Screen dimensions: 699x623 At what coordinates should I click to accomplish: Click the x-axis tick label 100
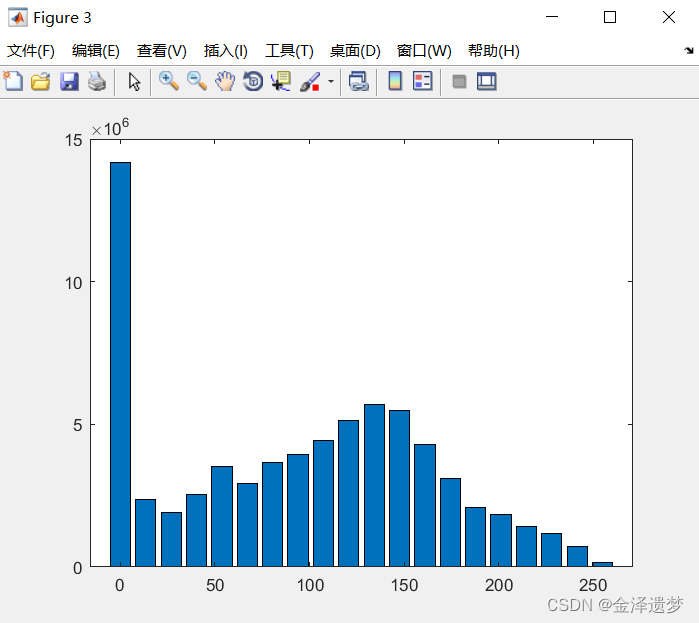310,585
